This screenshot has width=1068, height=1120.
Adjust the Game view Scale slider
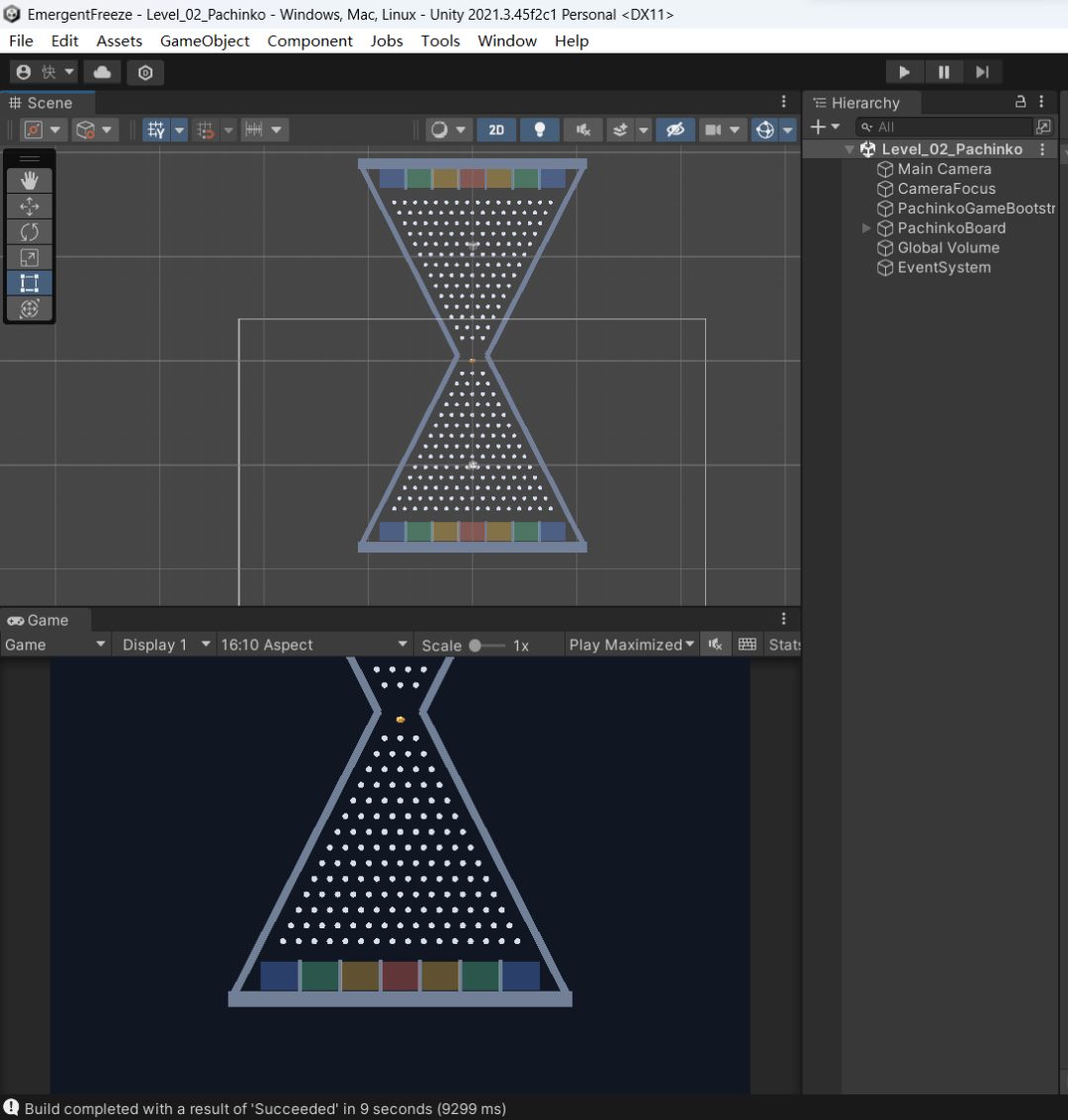486,645
